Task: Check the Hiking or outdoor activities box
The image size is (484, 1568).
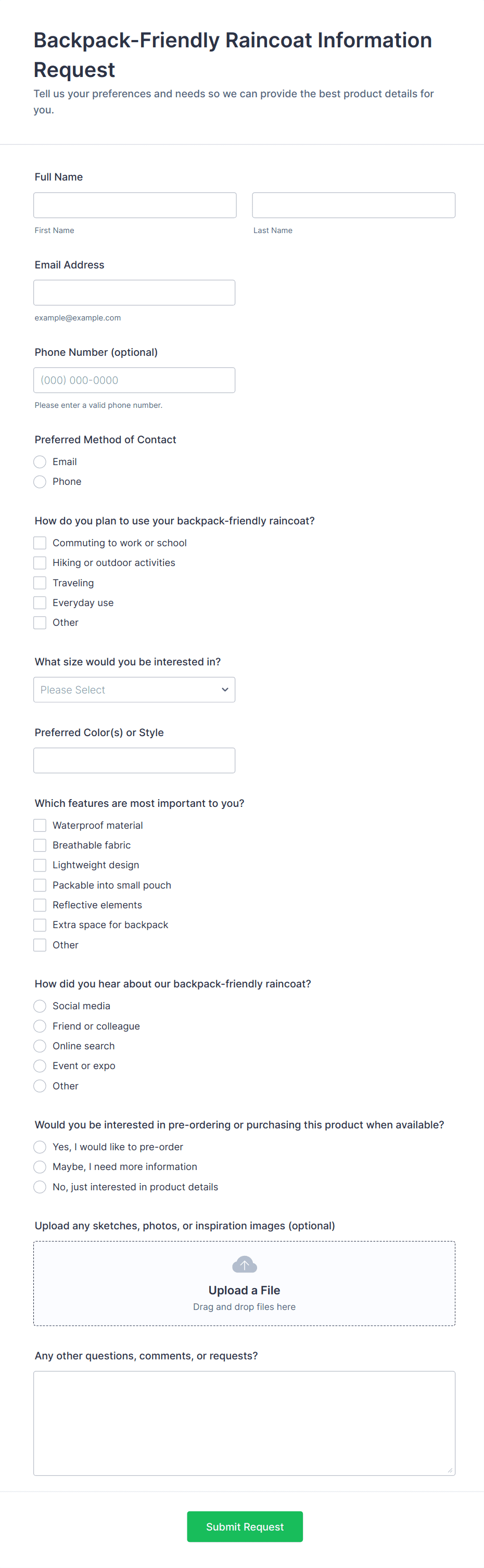Action: 40,563
